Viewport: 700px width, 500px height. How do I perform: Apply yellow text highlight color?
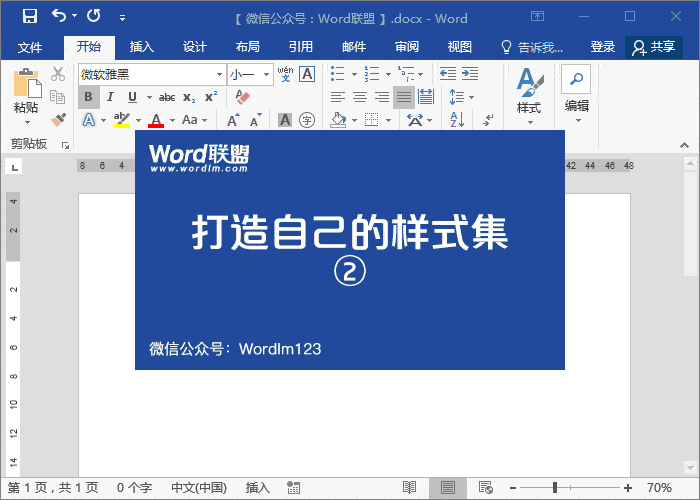(x=121, y=120)
